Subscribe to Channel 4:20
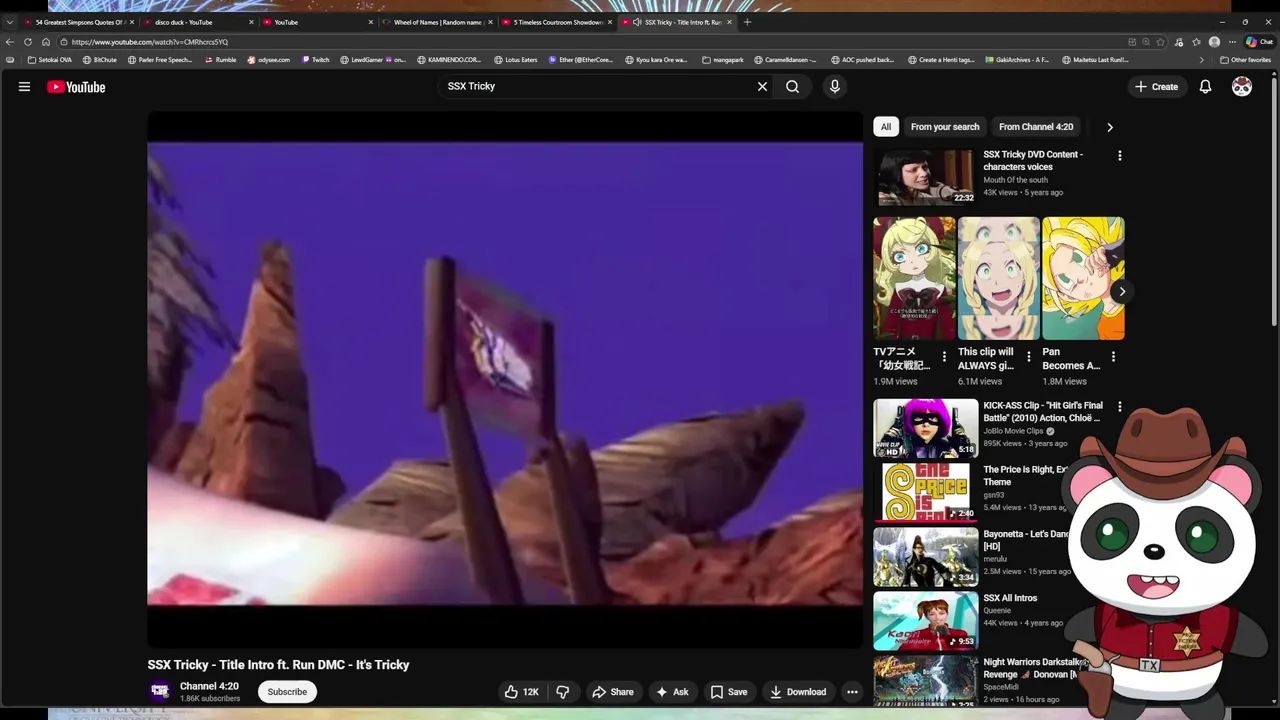This screenshot has height=720, width=1280. 287,692
